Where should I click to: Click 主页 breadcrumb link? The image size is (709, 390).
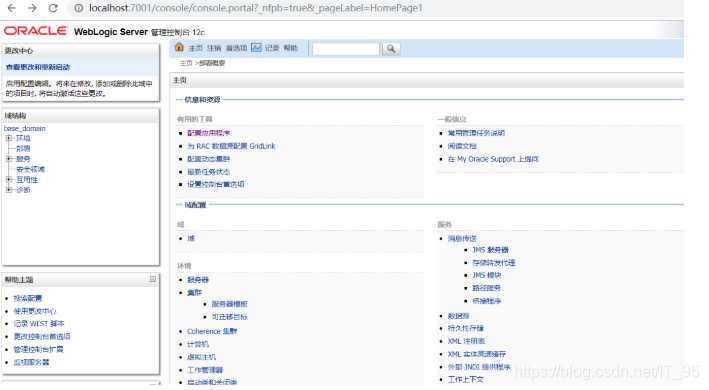pos(186,63)
